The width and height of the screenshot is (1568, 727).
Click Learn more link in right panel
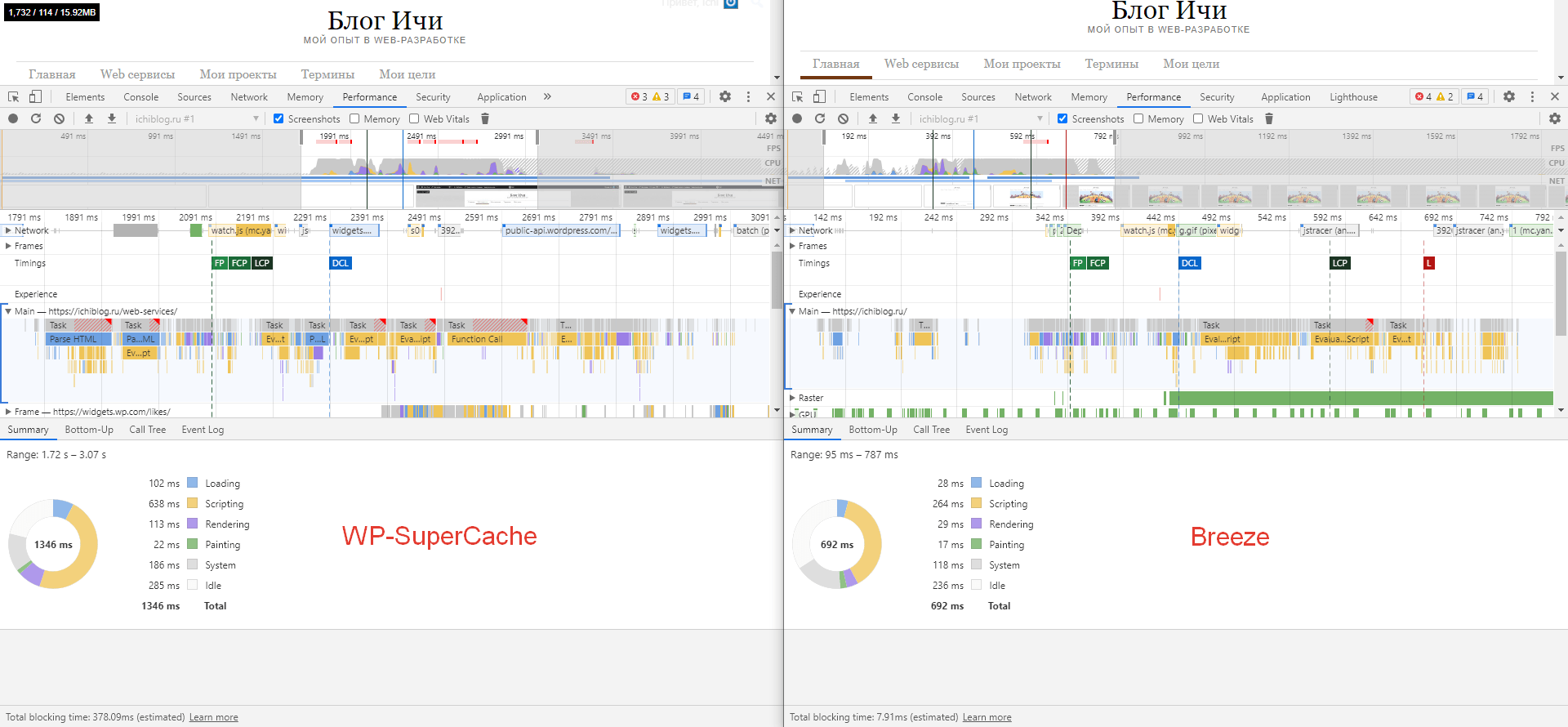click(987, 717)
